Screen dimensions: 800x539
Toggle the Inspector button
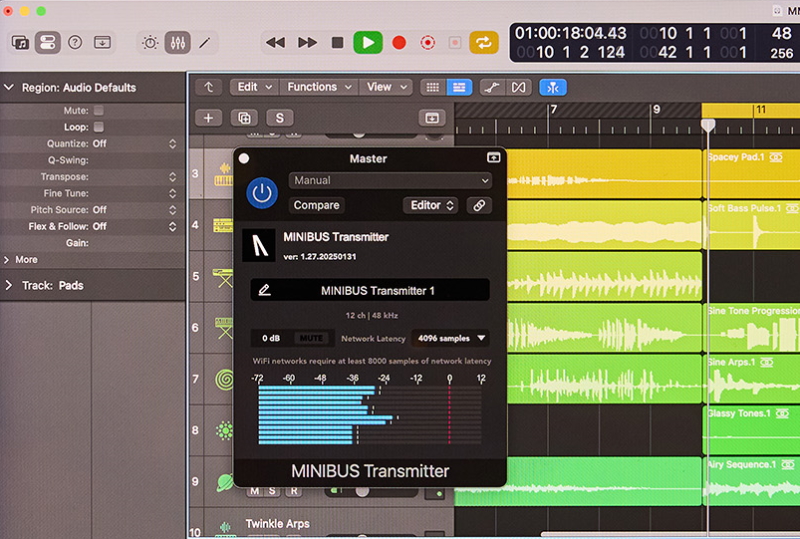click(47, 42)
